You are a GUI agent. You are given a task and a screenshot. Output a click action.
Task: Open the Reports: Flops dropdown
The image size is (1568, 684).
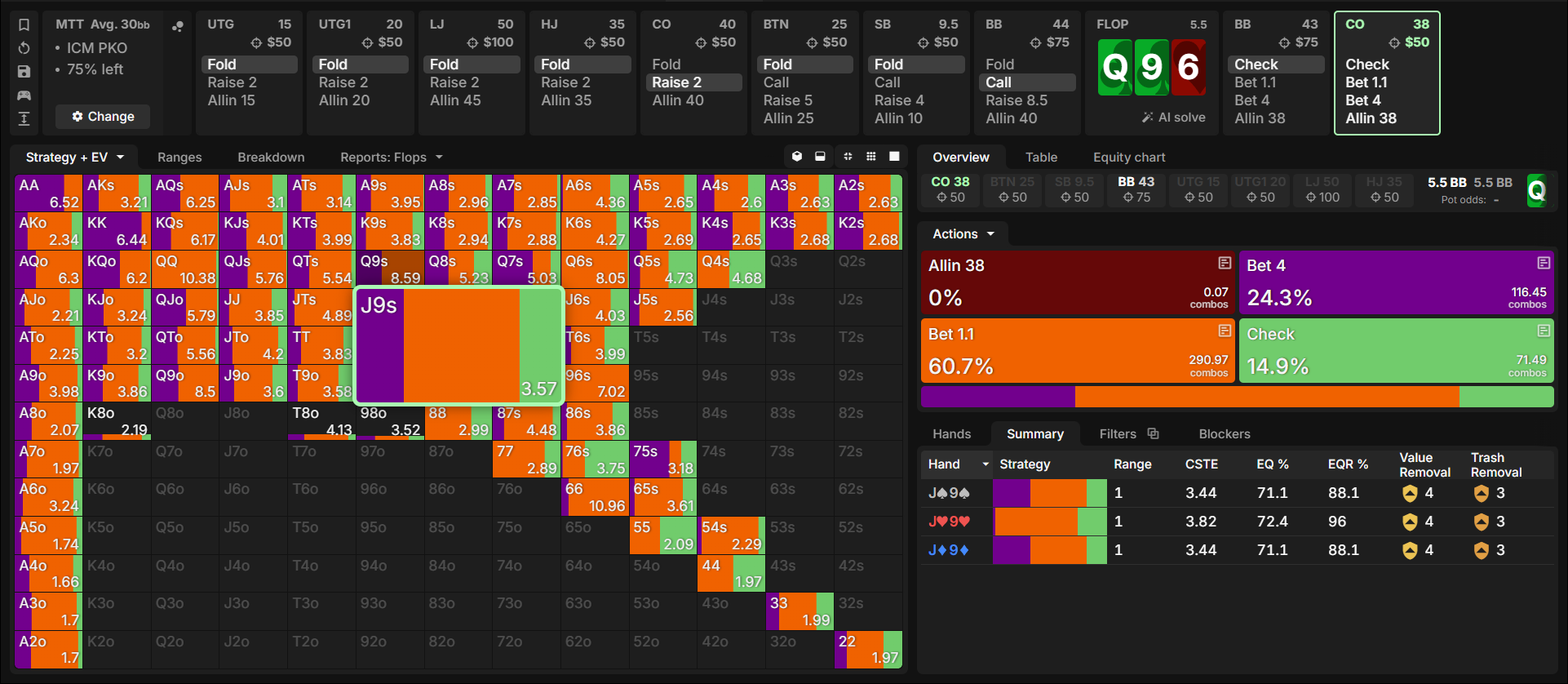[392, 158]
